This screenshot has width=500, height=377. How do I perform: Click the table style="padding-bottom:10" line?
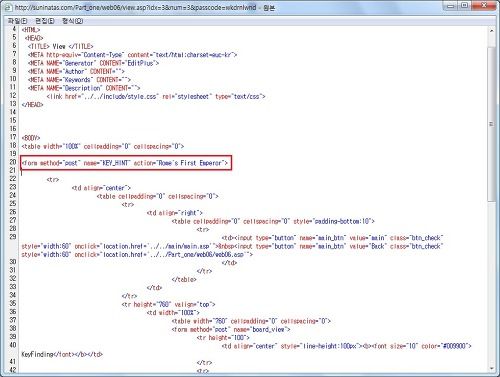tap(273, 221)
